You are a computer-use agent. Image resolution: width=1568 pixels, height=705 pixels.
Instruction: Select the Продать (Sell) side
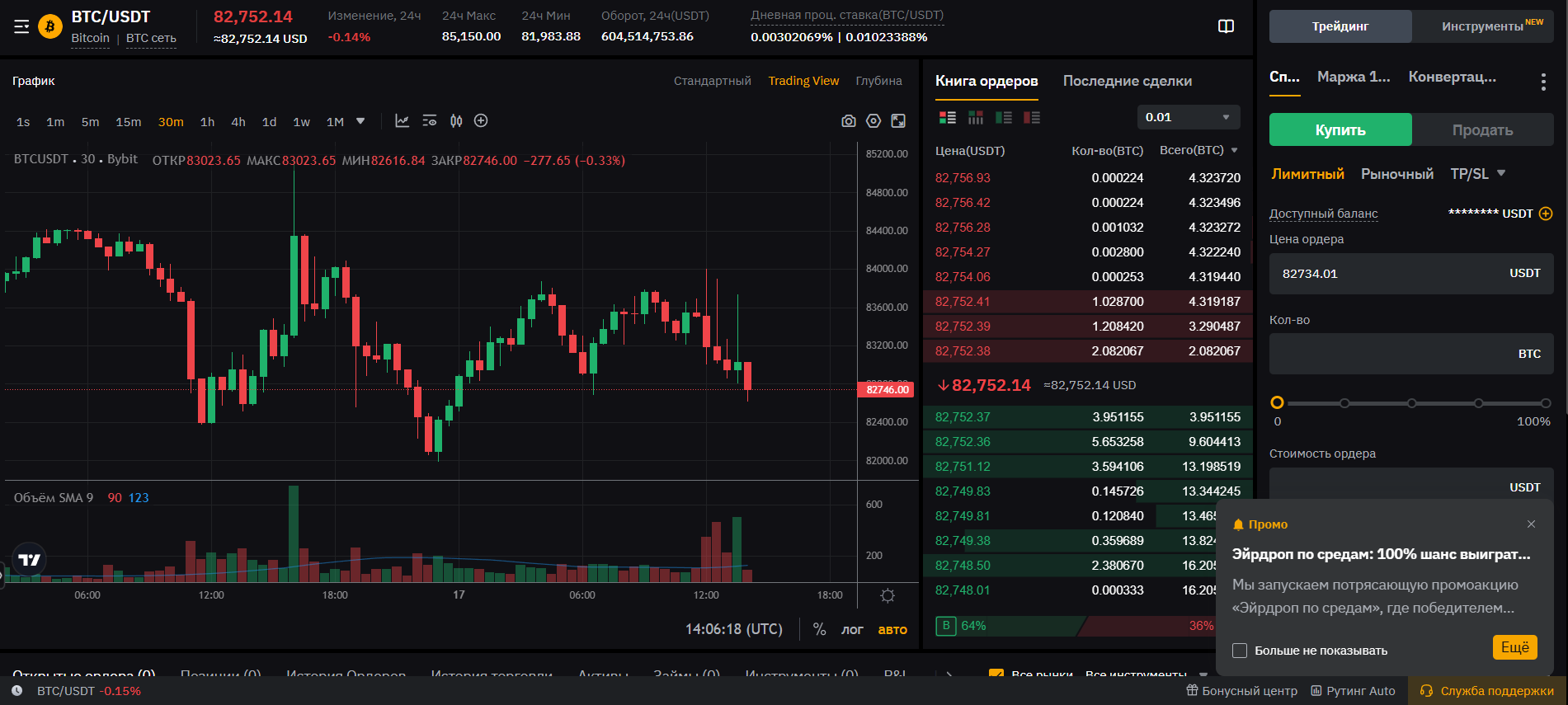tap(1482, 129)
